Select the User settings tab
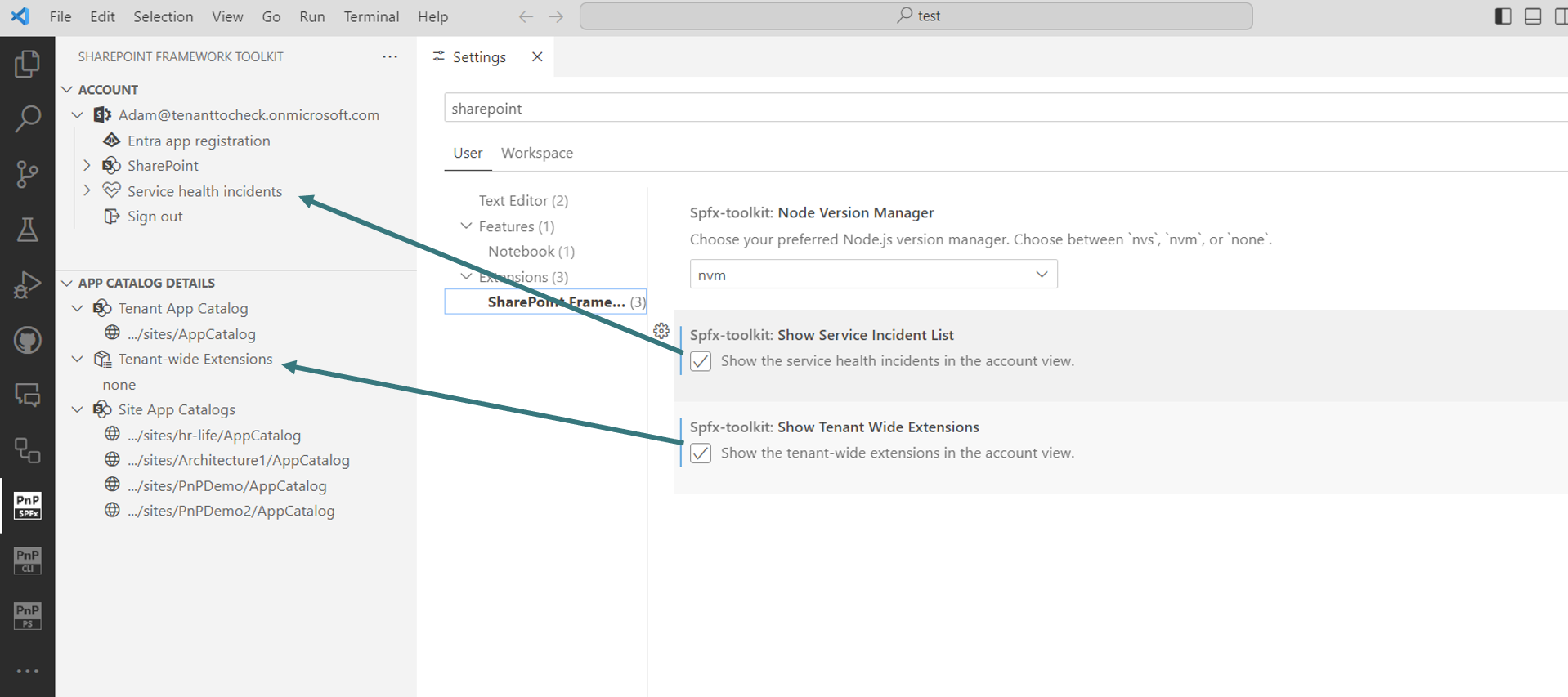This screenshot has height=697, width=1568. coord(468,153)
